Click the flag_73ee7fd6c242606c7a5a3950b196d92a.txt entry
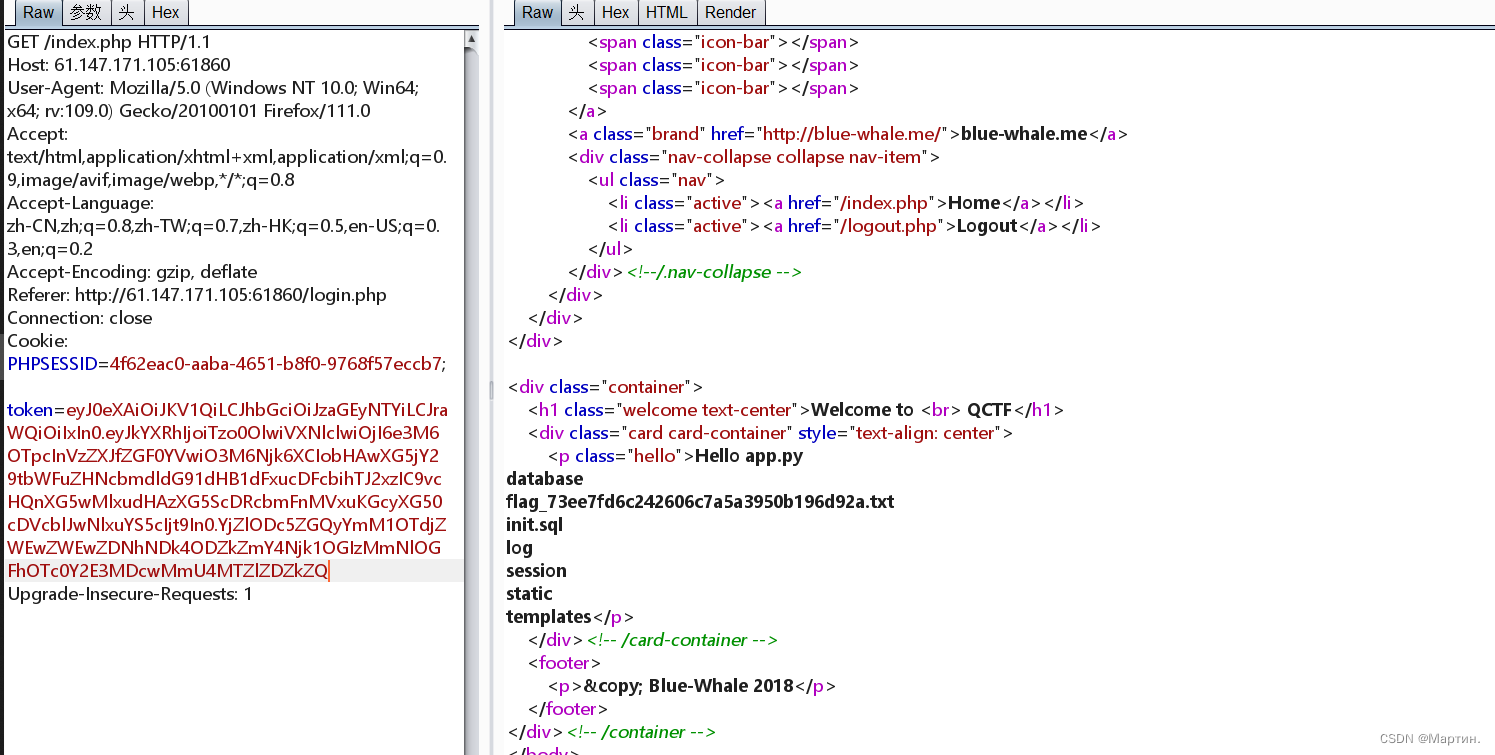1495x755 pixels. (x=700, y=502)
